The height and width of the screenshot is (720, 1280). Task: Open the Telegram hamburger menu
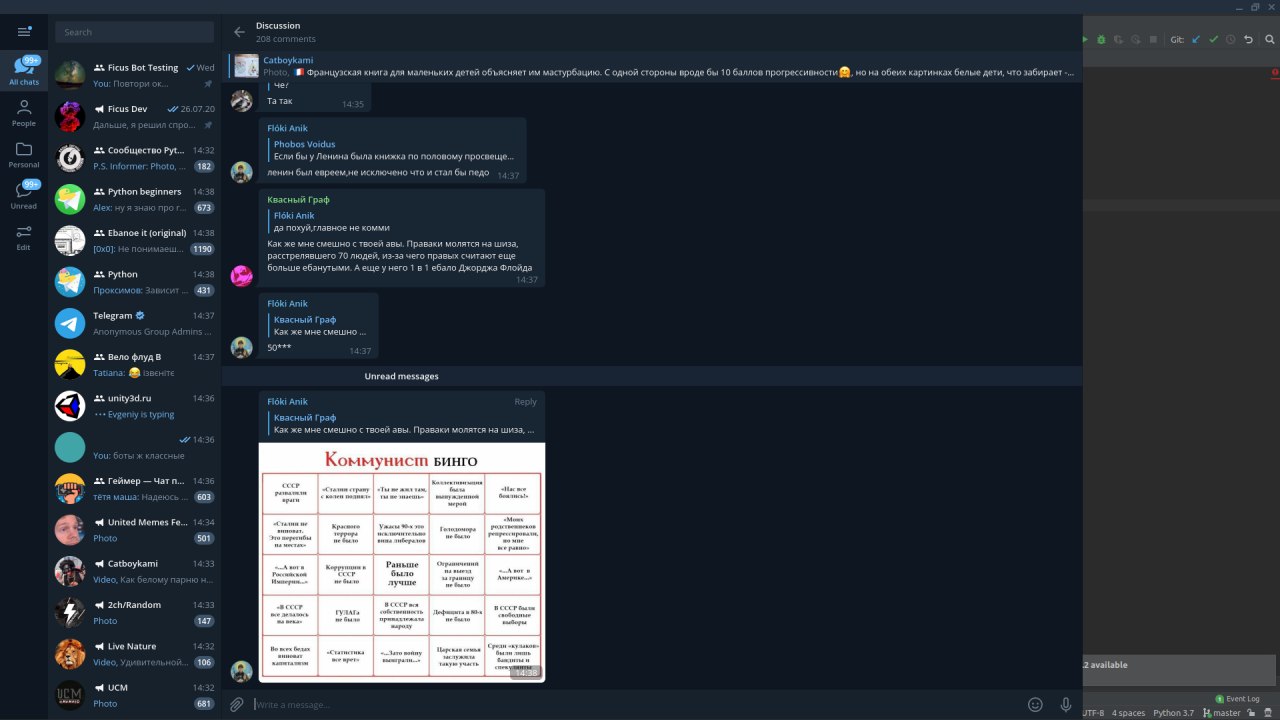pos(24,32)
